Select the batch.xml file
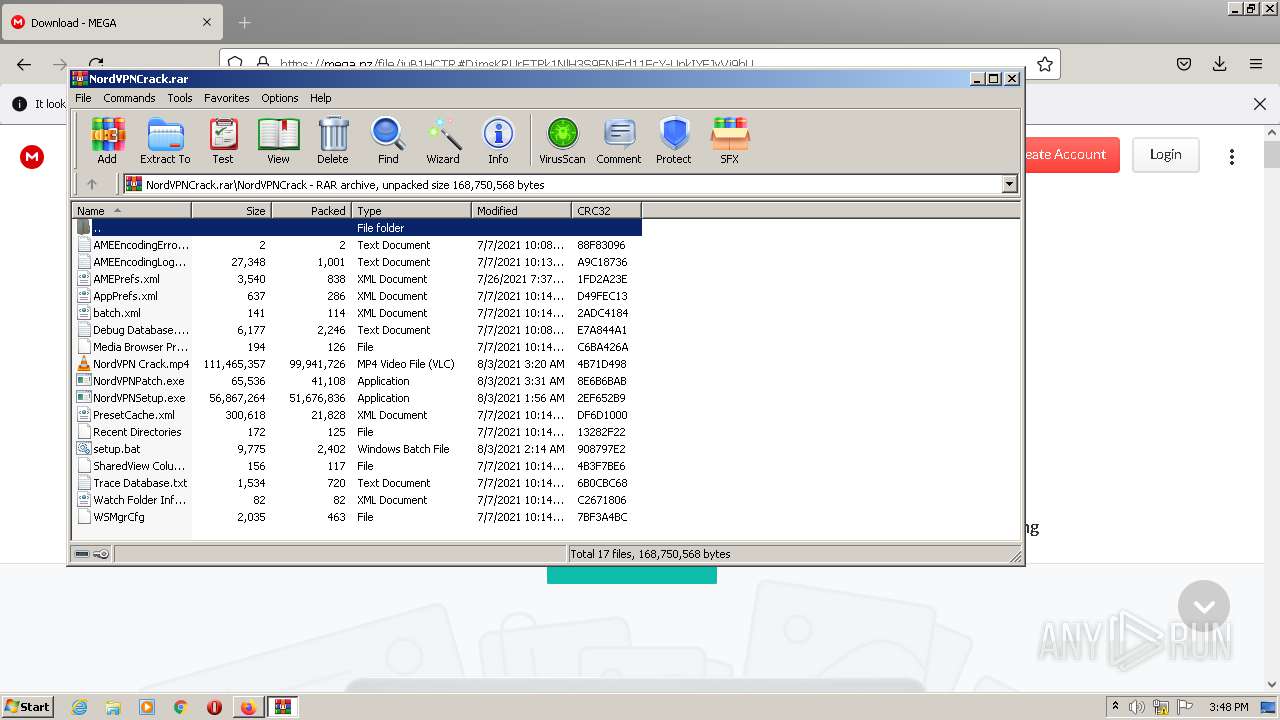Viewport: 1280px width, 720px height. pos(117,313)
